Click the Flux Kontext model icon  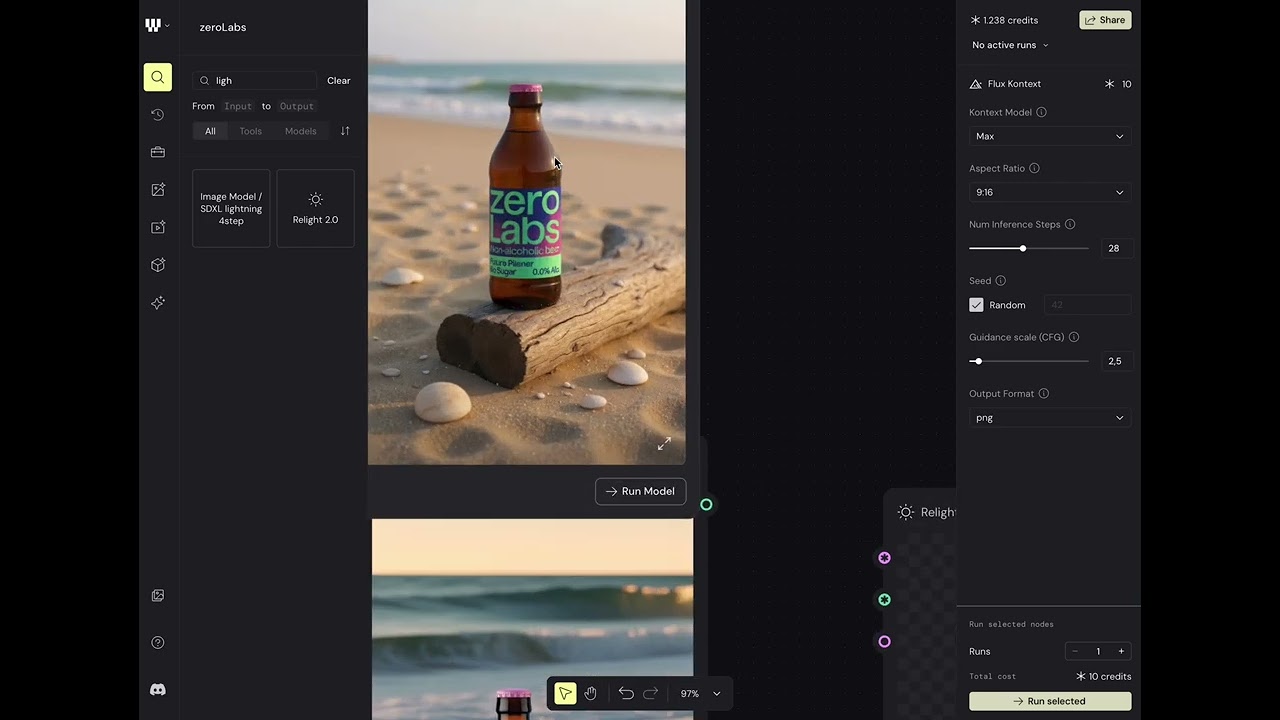coord(976,84)
